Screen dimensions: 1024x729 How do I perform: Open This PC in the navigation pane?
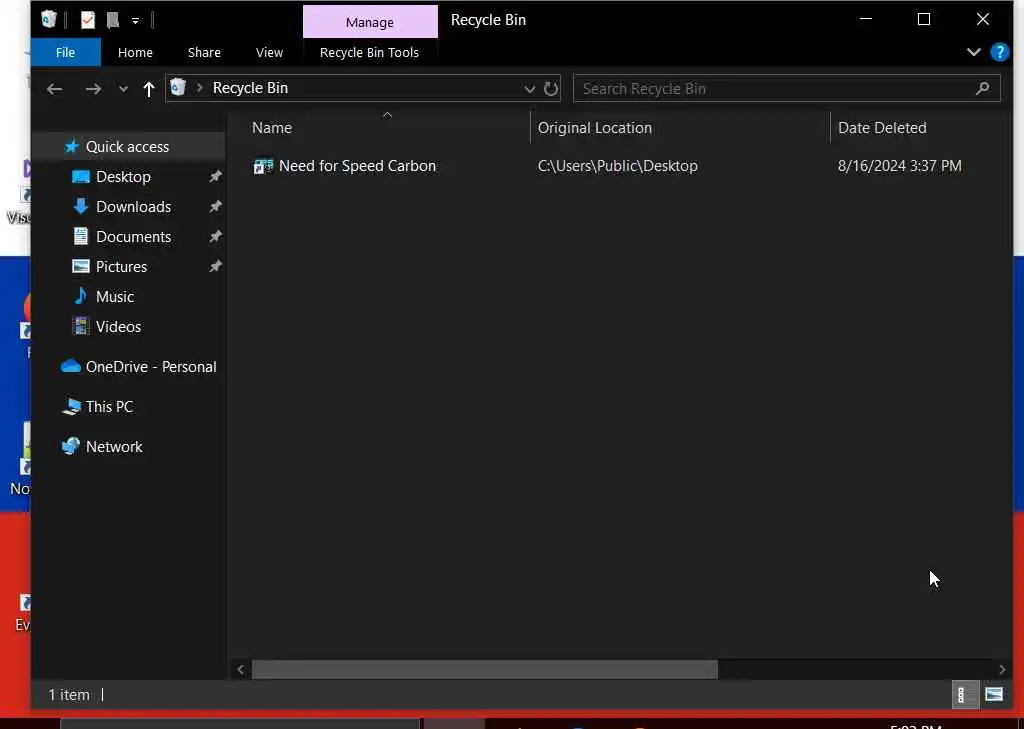(109, 407)
